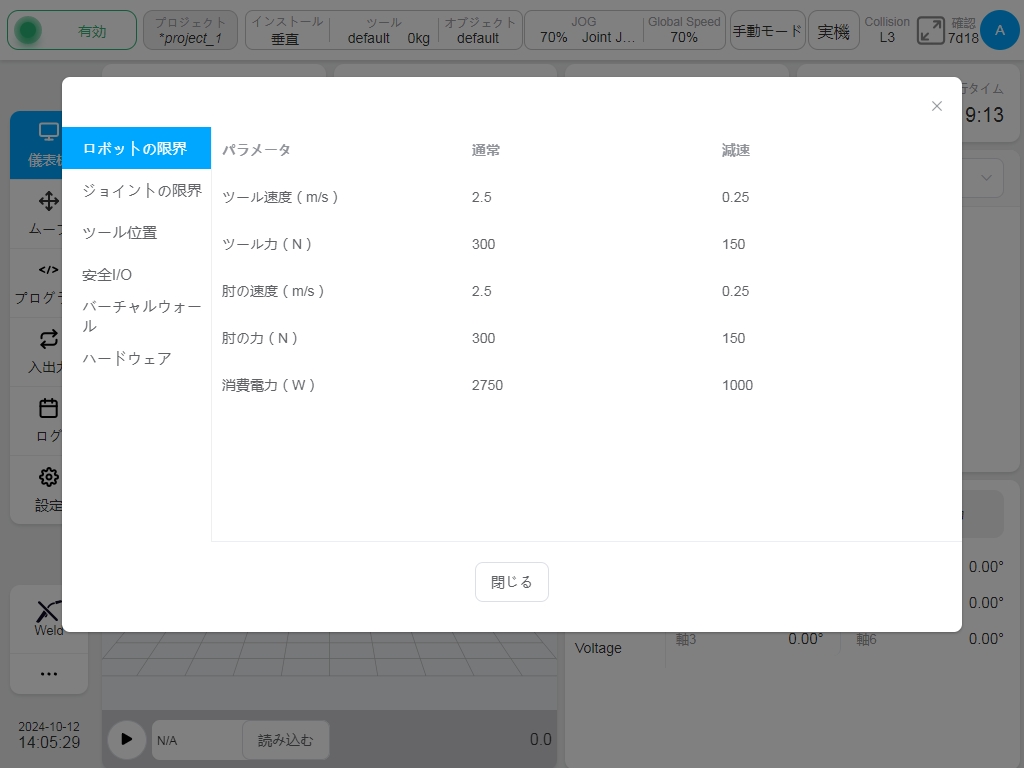This screenshot has height=768, width=1024.
Task: Click the 消費電力 (W) parameter label
Action: [269, 385]
